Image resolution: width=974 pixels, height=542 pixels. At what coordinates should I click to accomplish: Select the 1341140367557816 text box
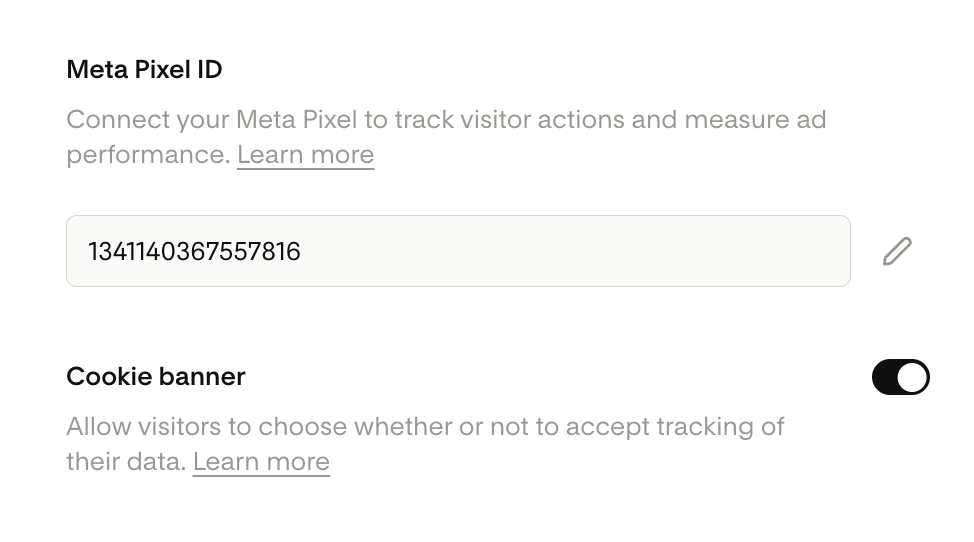pos(457,251)
